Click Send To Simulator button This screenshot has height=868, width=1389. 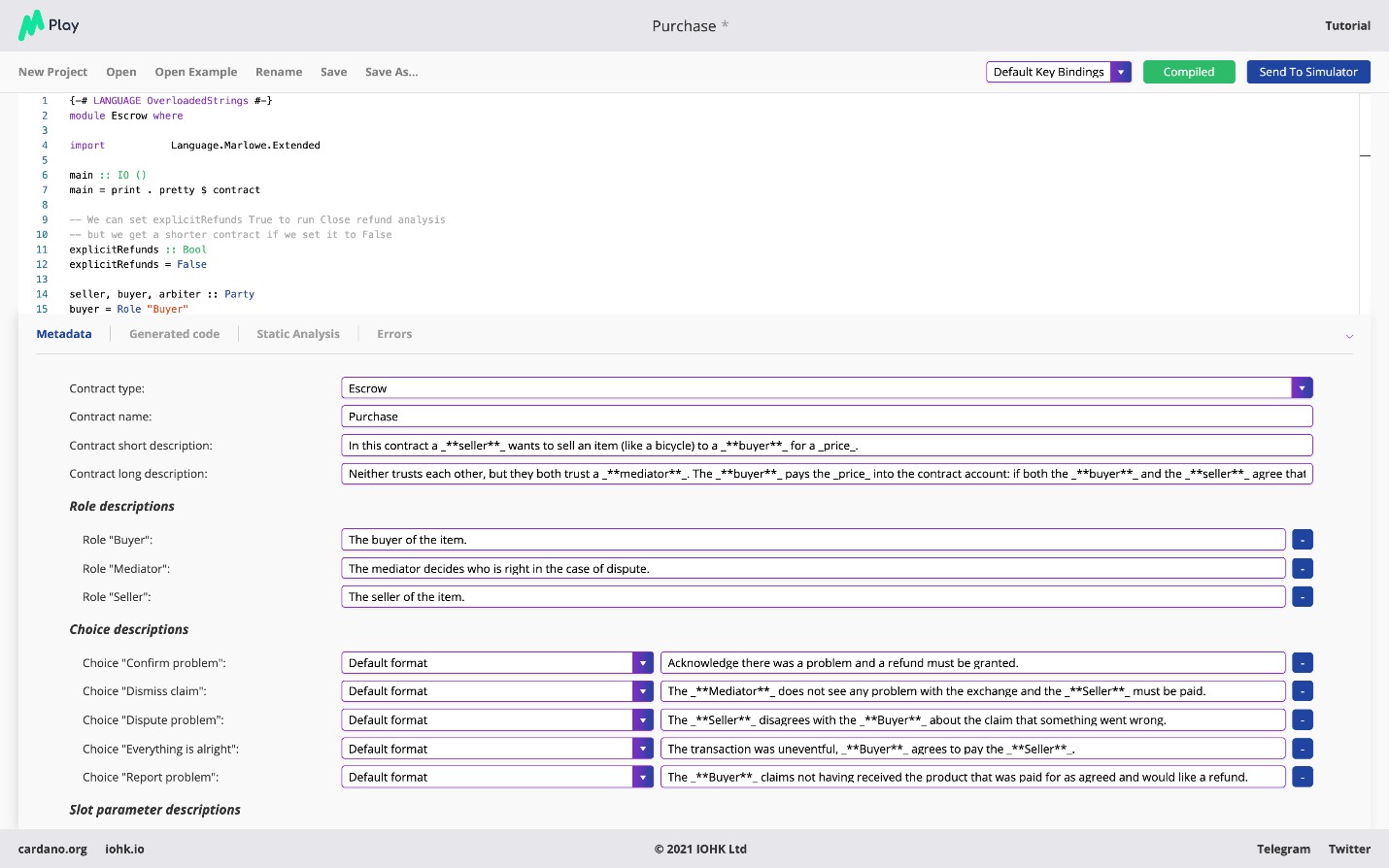1308,72
